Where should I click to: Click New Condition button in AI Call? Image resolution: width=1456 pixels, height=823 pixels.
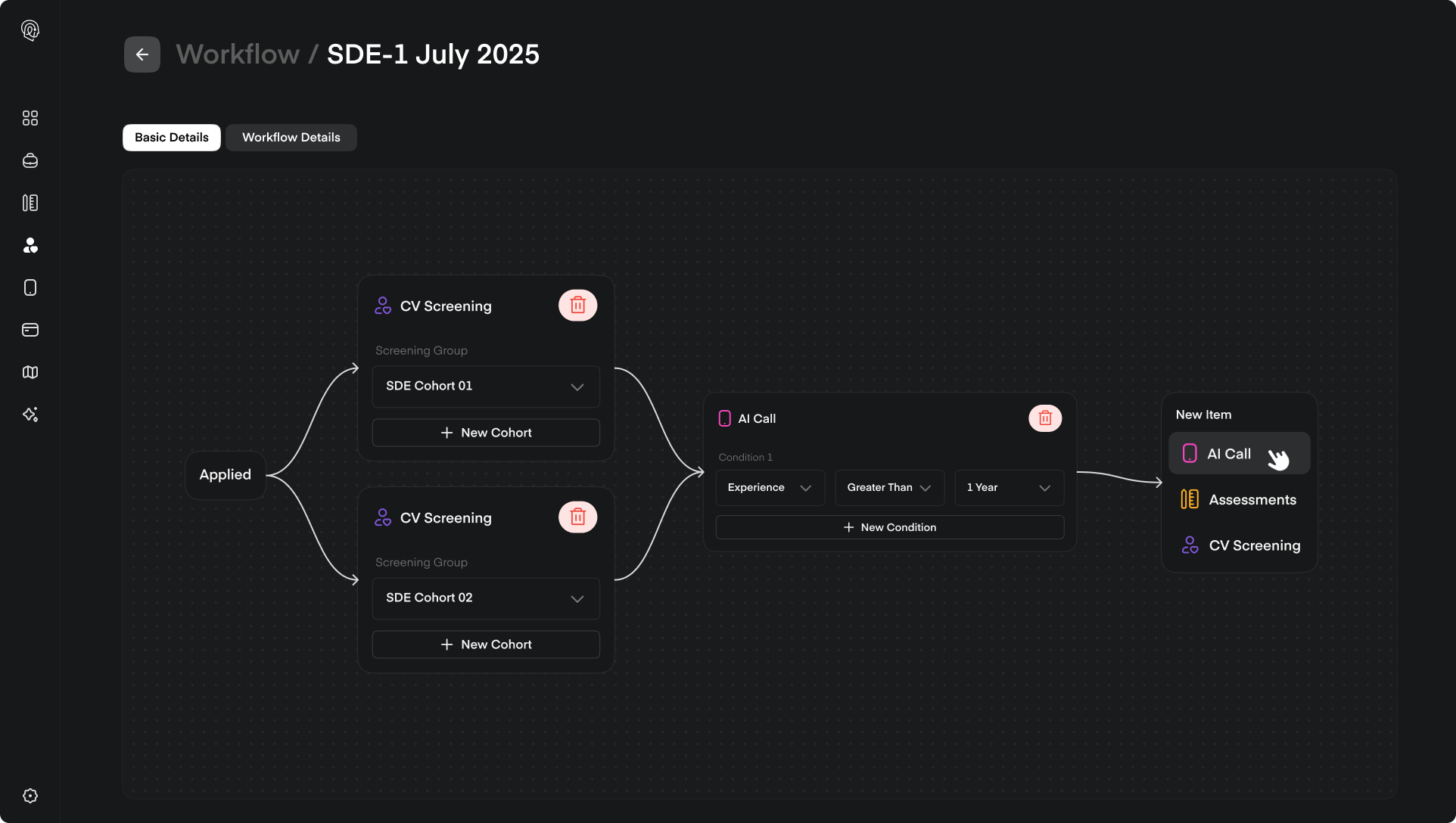(889, 527)
